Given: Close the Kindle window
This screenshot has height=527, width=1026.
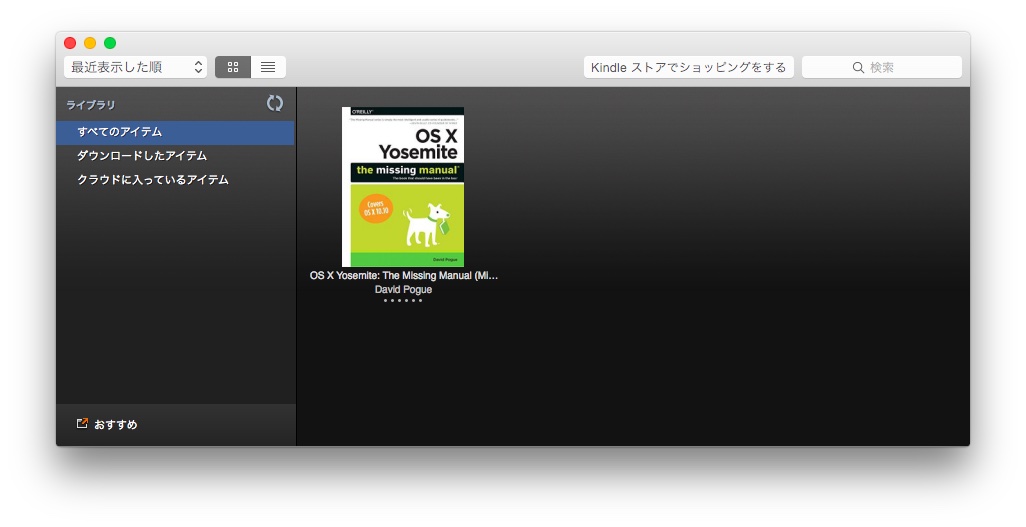Looking at the screenshot, I should (x=70, y=43).
